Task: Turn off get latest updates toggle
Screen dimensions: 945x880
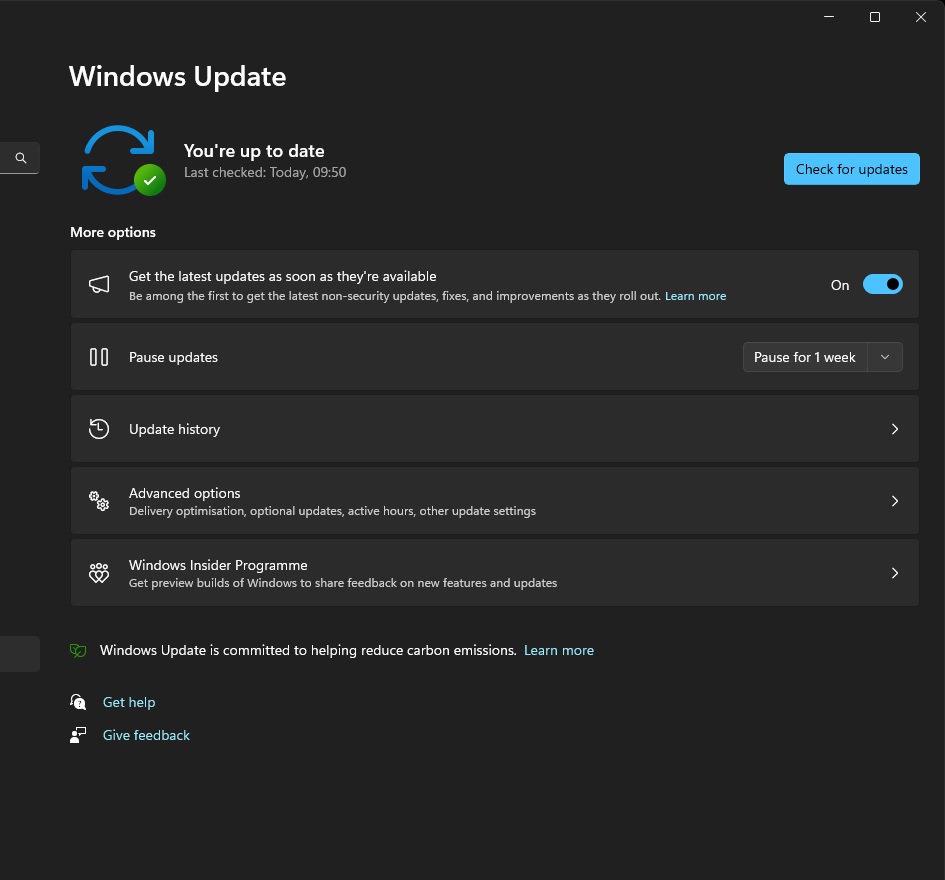Action: click(882, 284)
